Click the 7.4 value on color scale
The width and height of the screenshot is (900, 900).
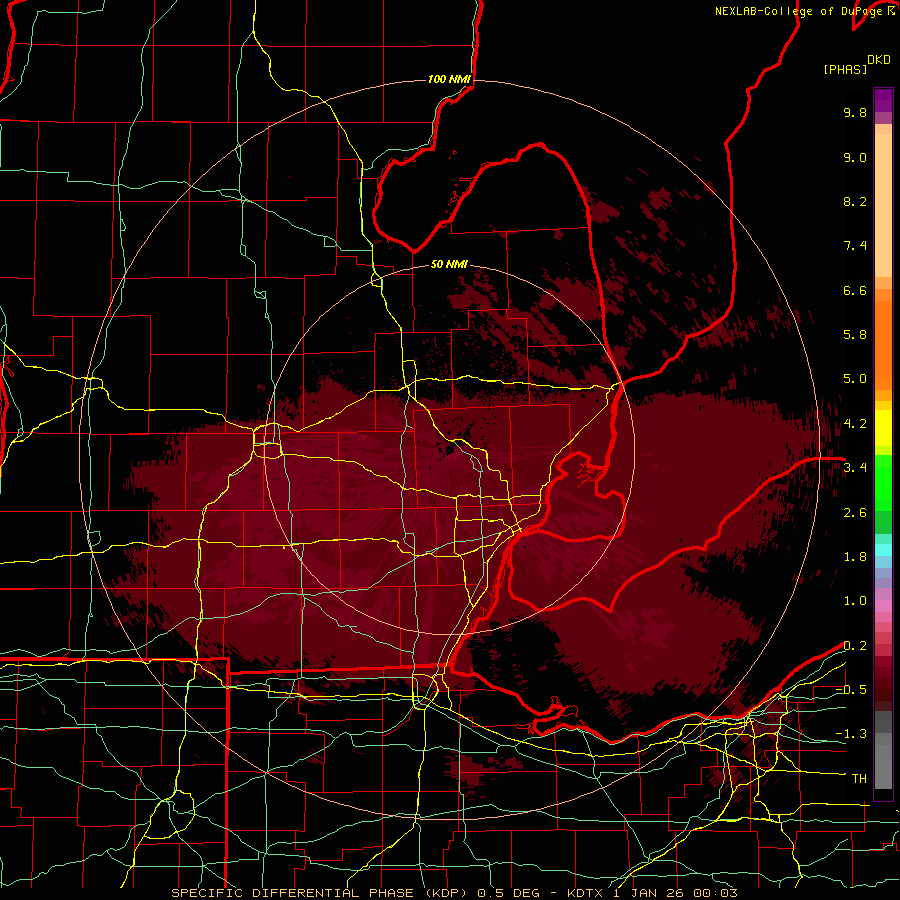[855, 246]
